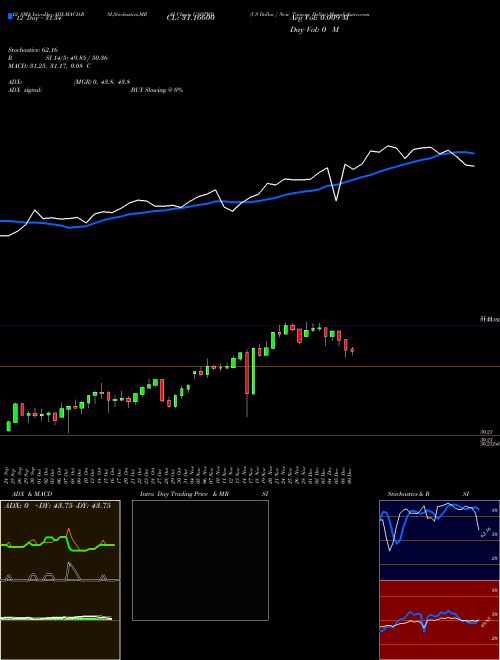This screenshot has width=500, height=660.
Task: Click the 'BUY Slowing @ 0%' signal text
Action: tap(157, 90)
